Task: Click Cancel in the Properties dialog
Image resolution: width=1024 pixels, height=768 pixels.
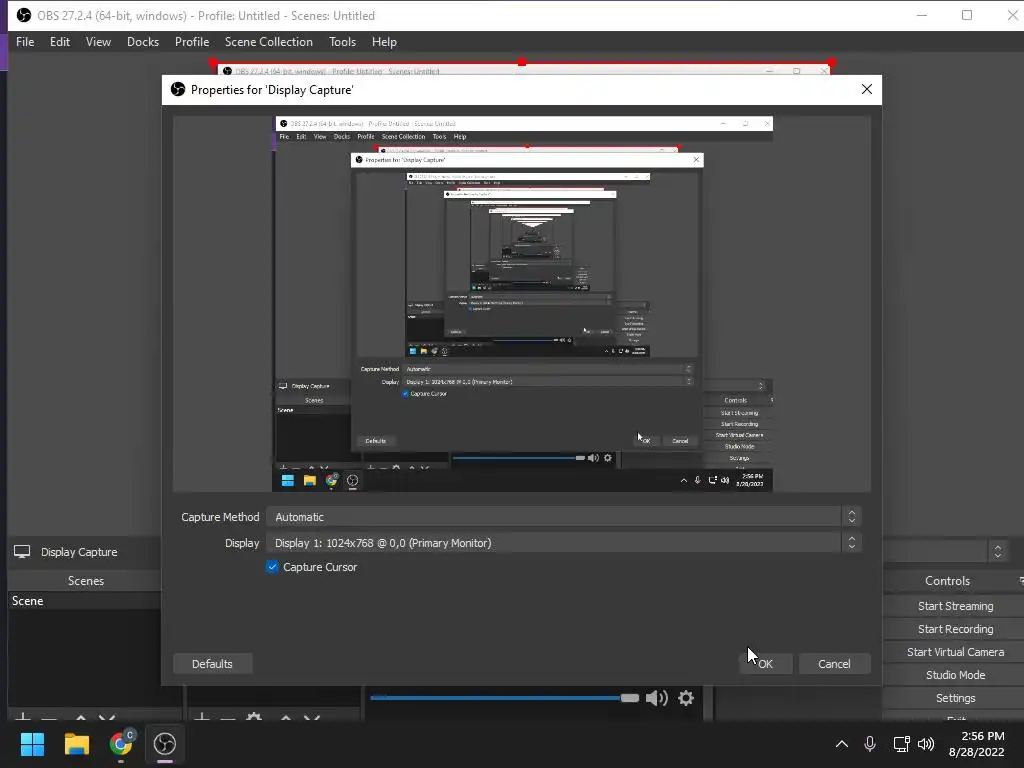Action: click(834, 664)
